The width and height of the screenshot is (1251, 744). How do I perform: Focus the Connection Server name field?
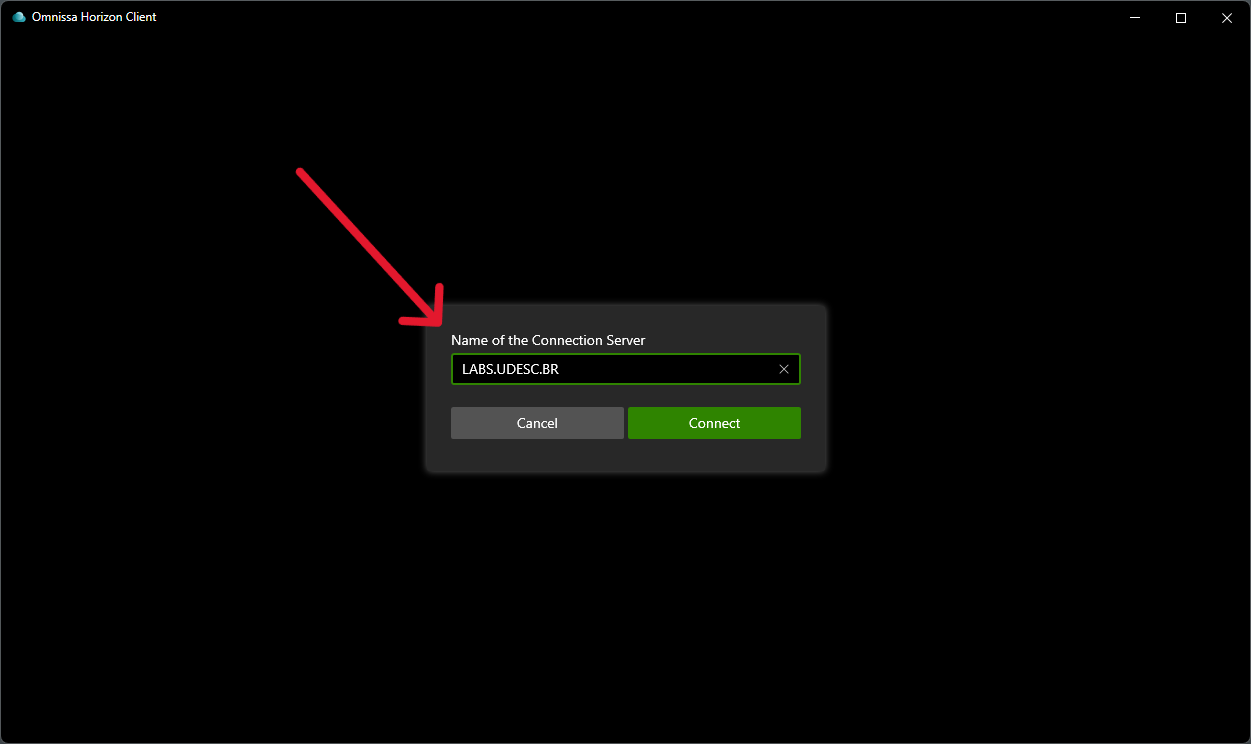click(x=625, y=369)
